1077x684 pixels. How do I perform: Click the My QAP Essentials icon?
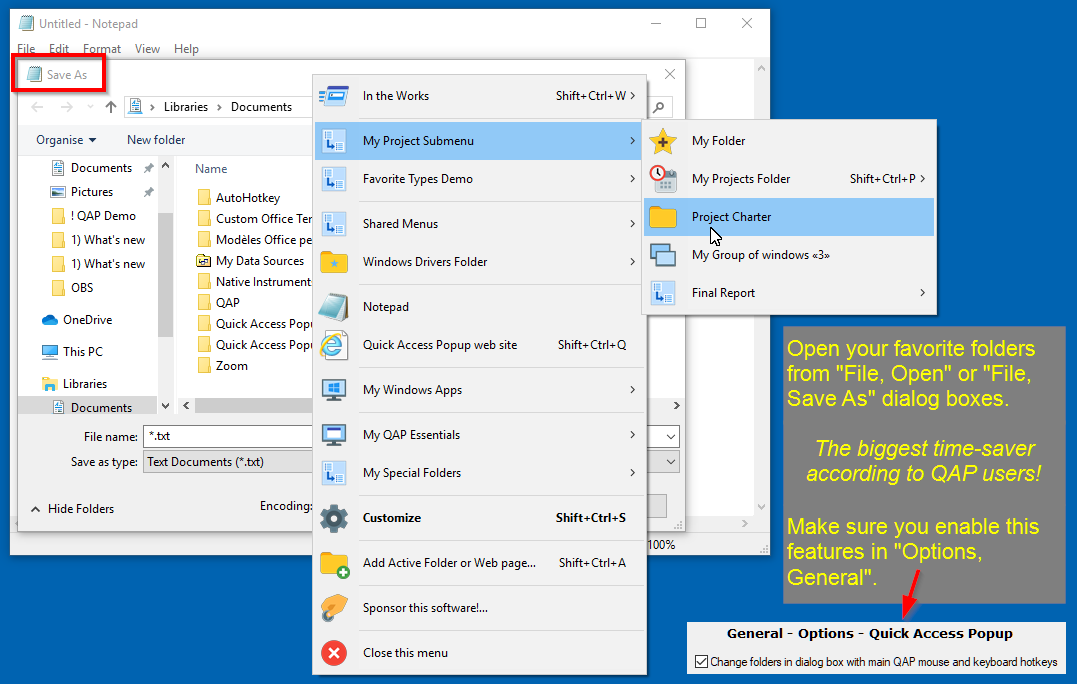(x=334, y=435)
